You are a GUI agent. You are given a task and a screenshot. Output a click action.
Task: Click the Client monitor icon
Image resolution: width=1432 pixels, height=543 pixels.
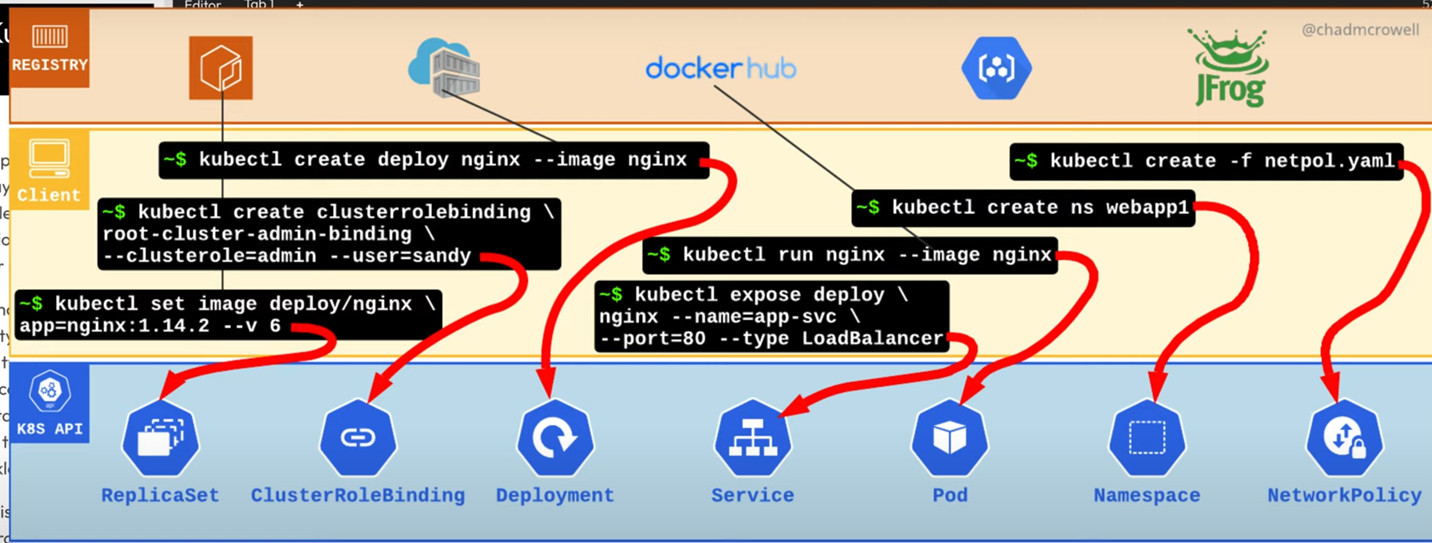pyautogui.click(x=49, y=159)
